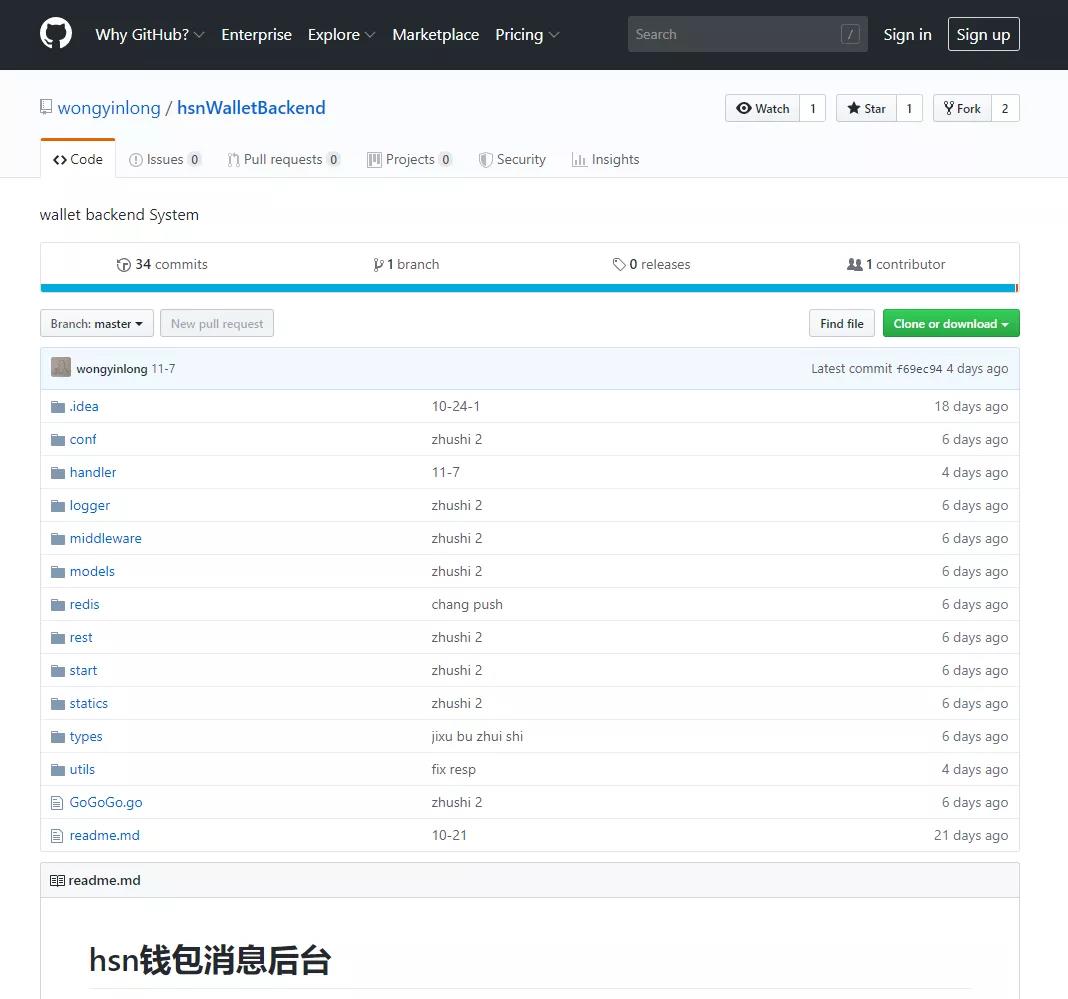Expand the Pricing dropdown menu

click(527, 34)
